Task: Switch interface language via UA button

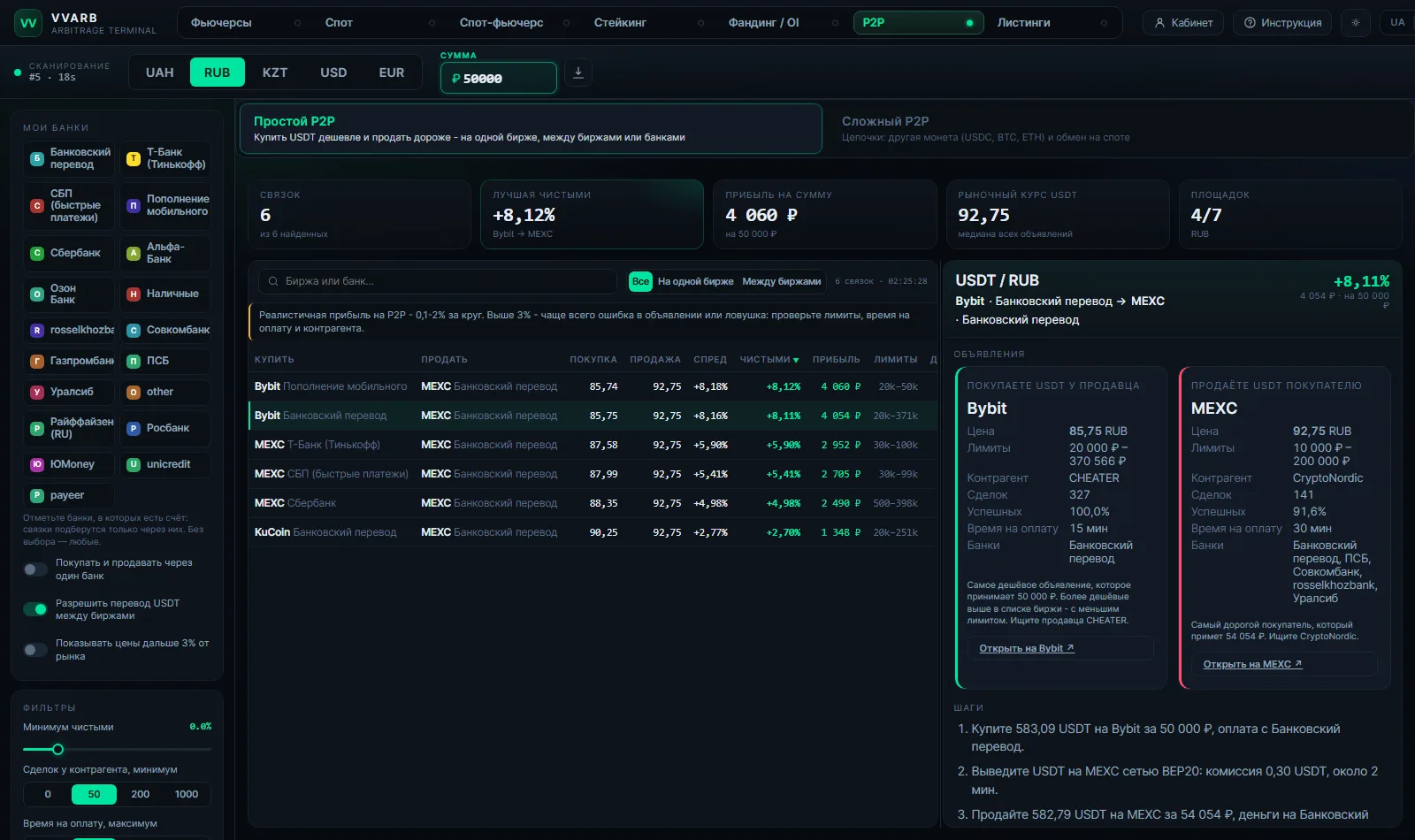Action: pos(1397,23)
